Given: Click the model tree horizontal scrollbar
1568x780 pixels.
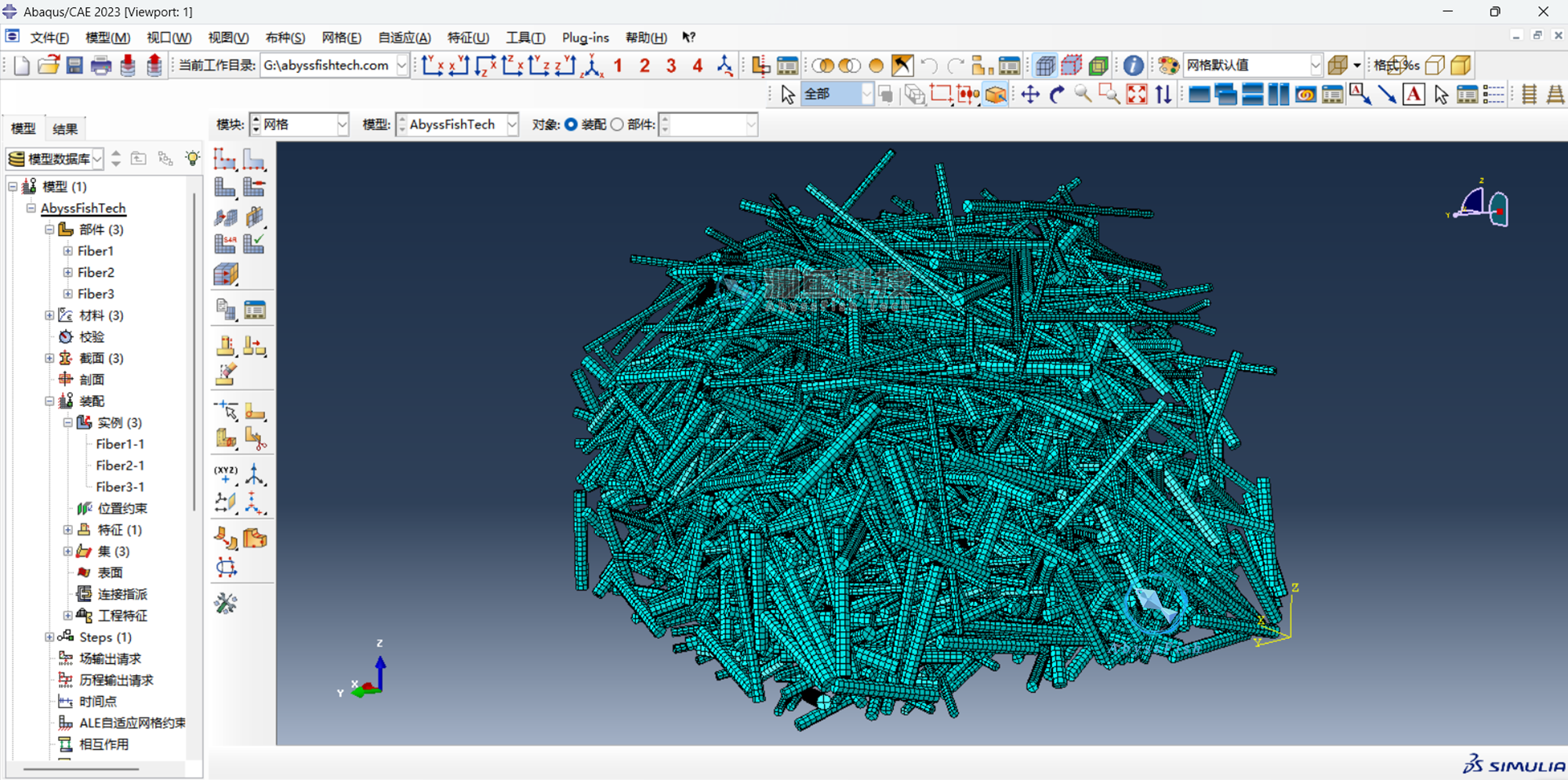Looking at the screenshot, I should click(x=81, y=770).
